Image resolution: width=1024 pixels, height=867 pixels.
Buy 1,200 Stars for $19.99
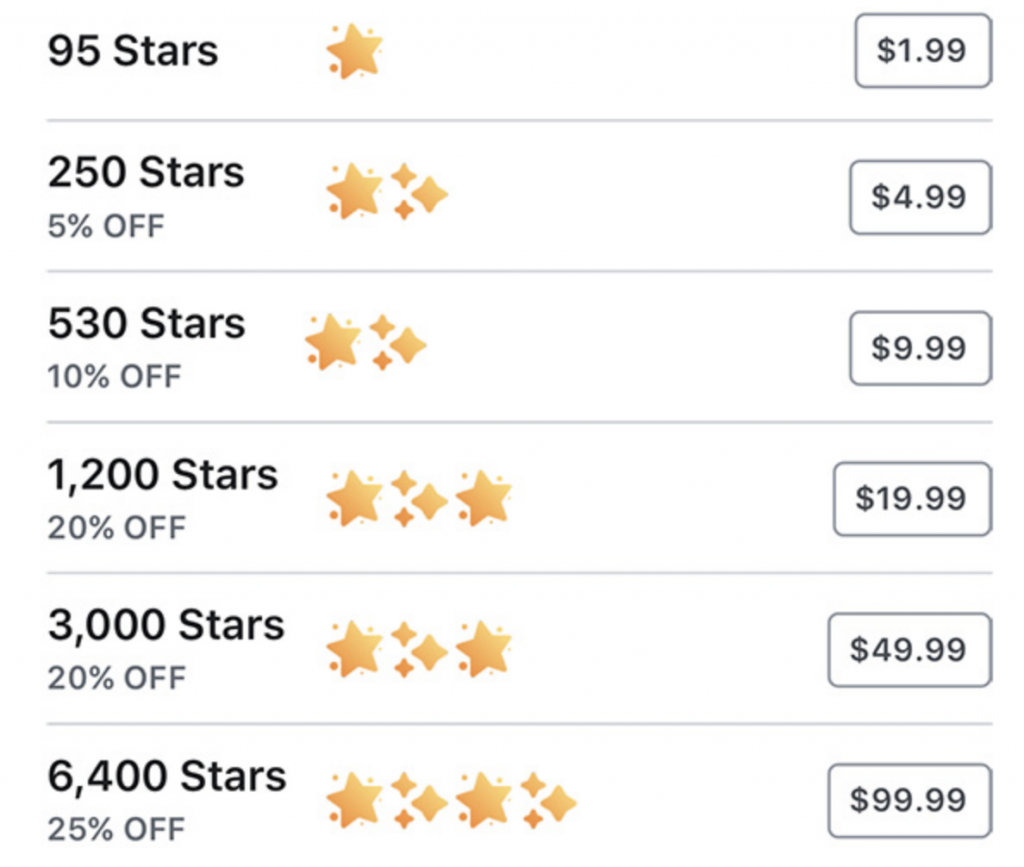[912, 499]
